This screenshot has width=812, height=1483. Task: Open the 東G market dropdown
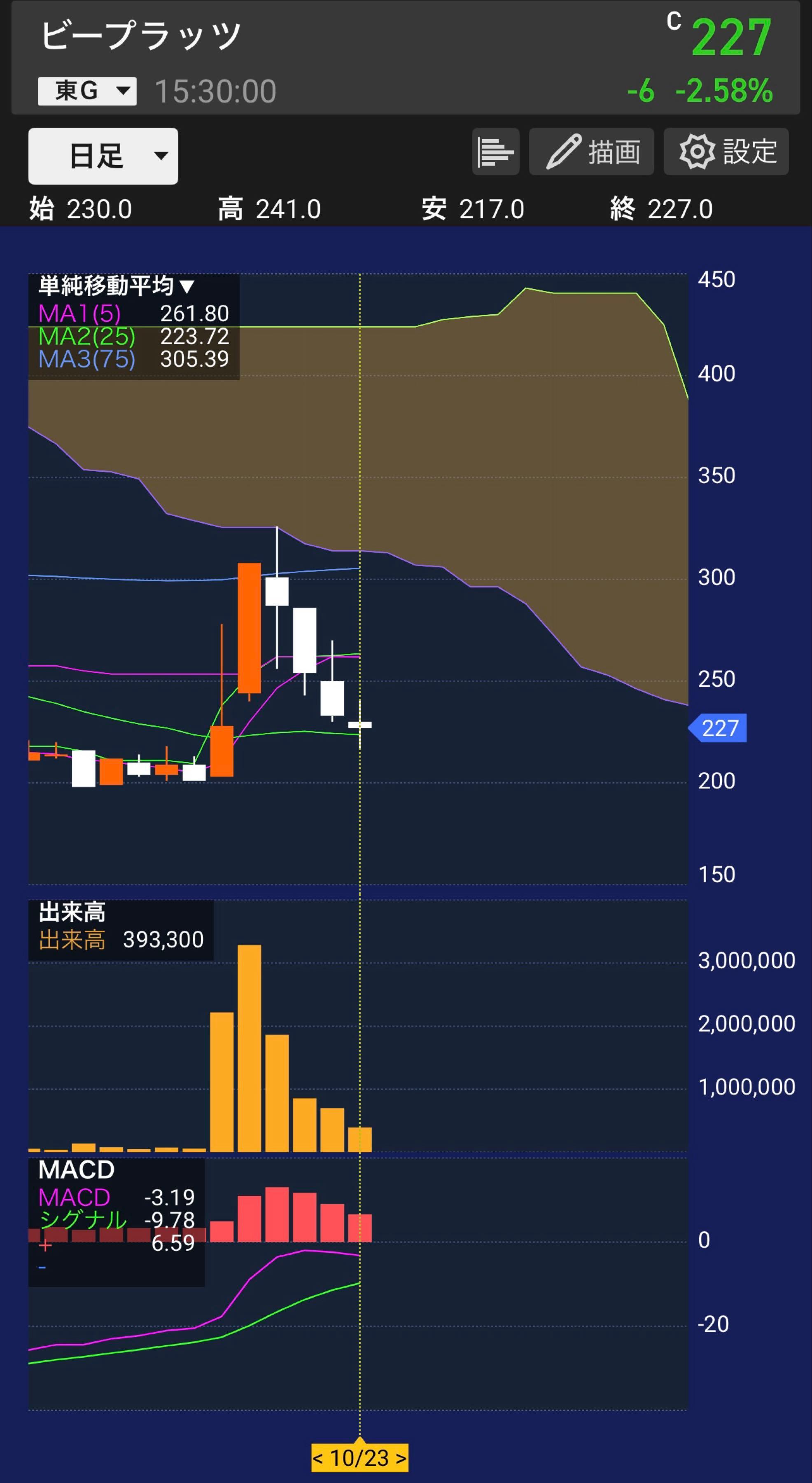coord(87,91)
